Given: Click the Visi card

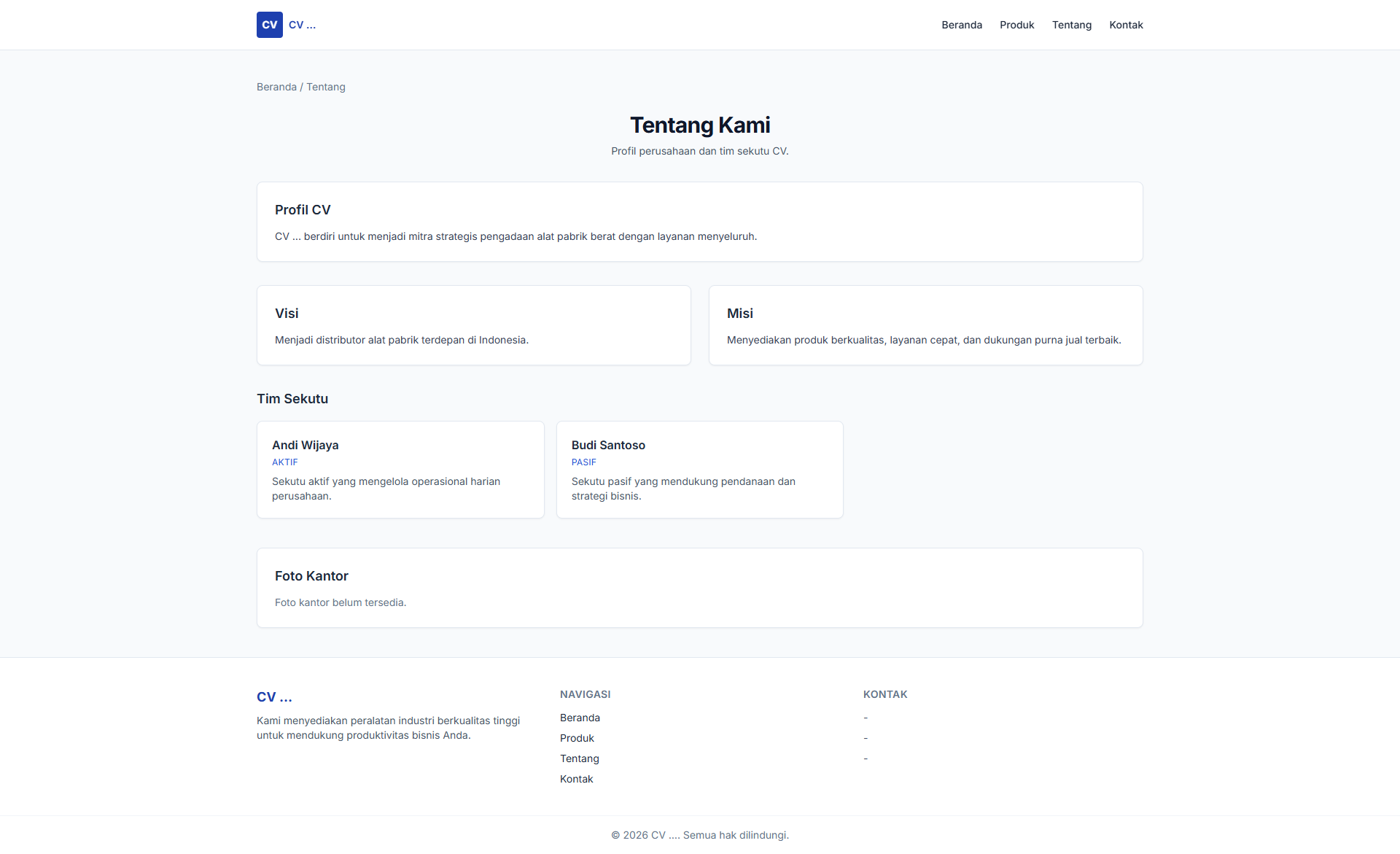Looking at the screenshot, I should click(473, 325).
